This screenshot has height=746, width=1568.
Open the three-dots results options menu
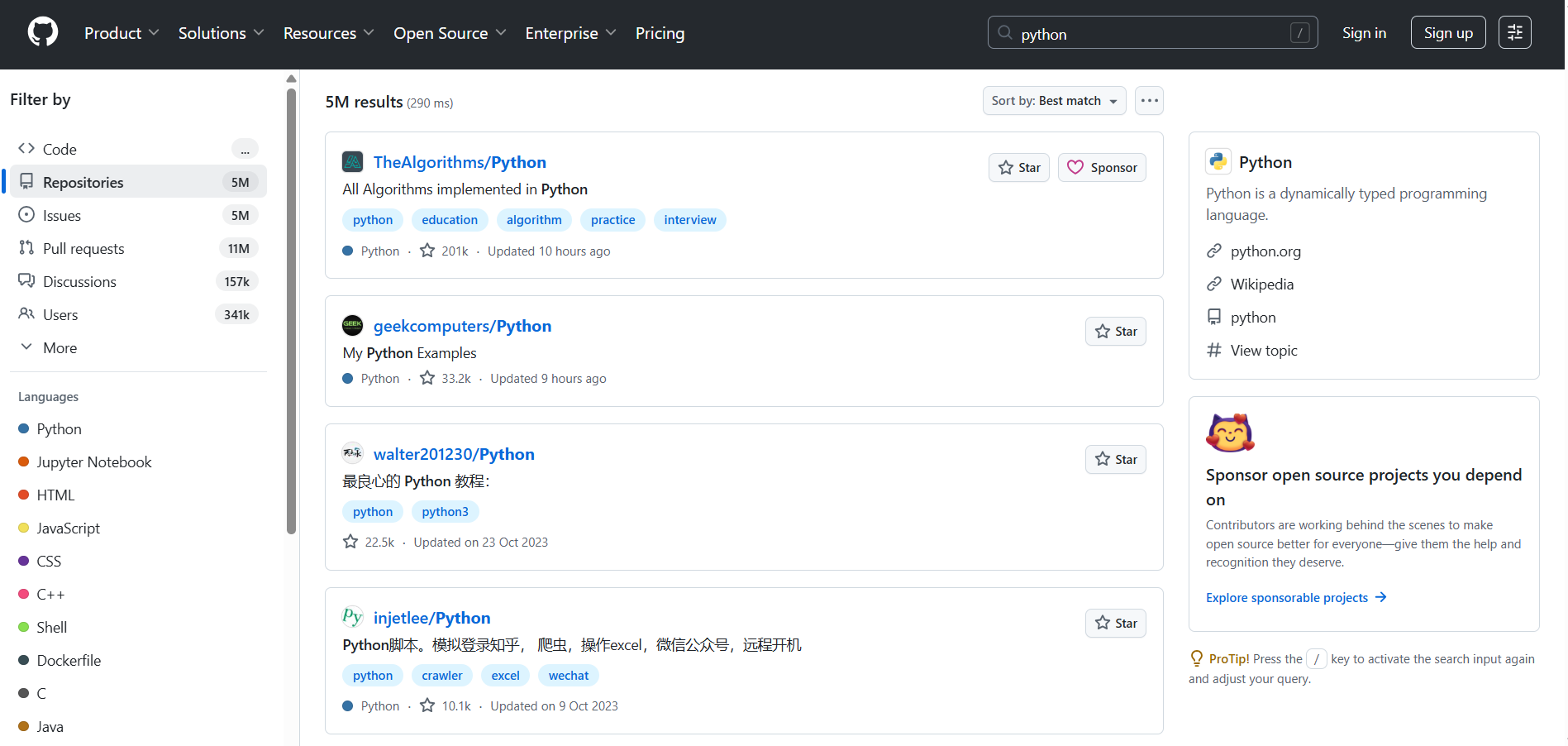[1149, 101]
